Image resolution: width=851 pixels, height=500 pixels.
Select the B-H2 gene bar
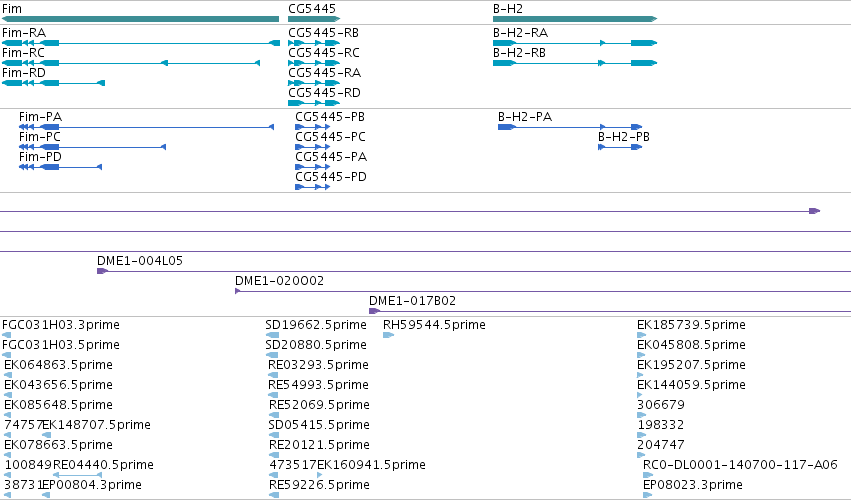(x=575, y=19)
